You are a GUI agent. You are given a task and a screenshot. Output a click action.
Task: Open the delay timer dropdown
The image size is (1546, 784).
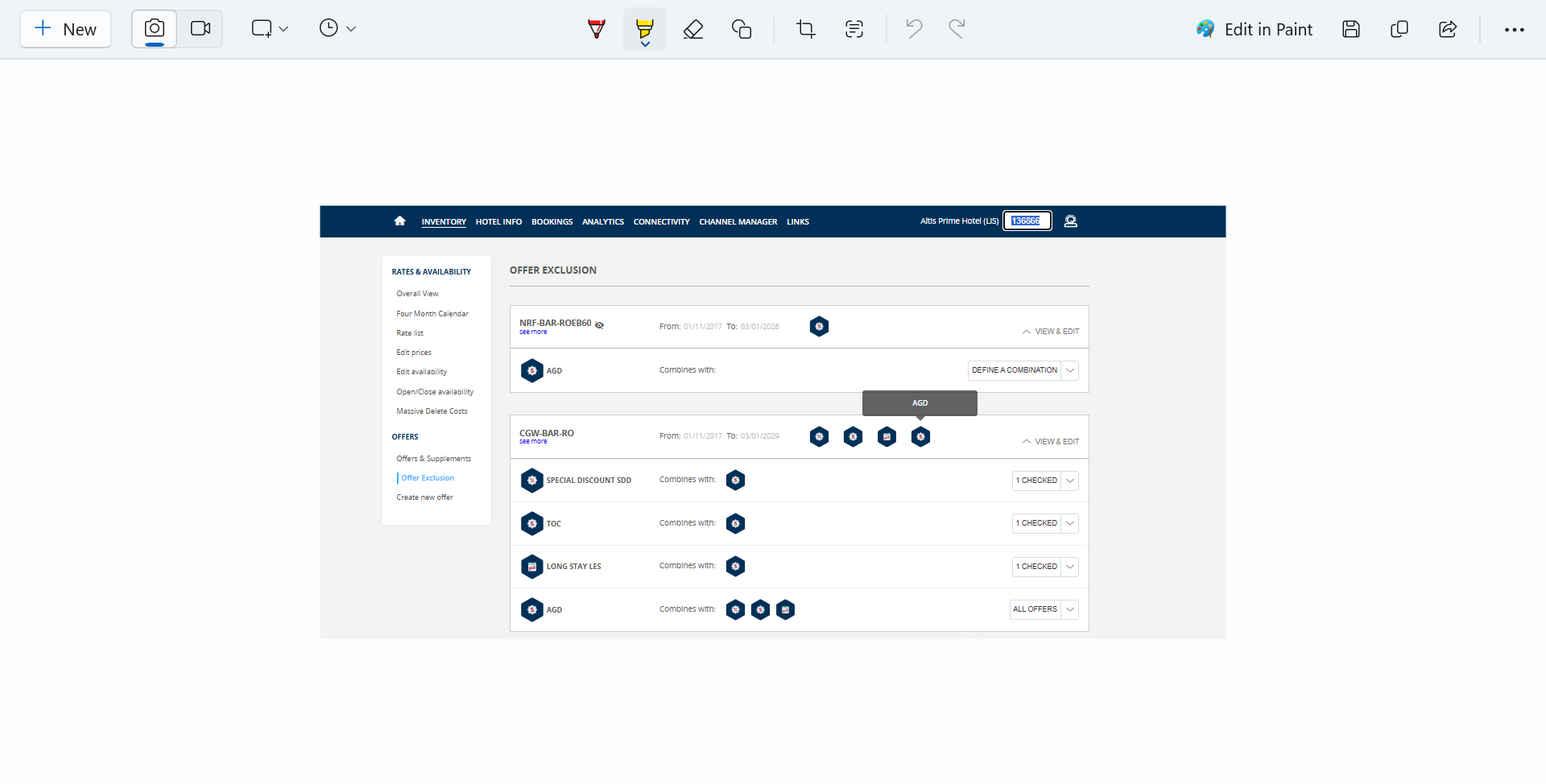click(337, 29)
